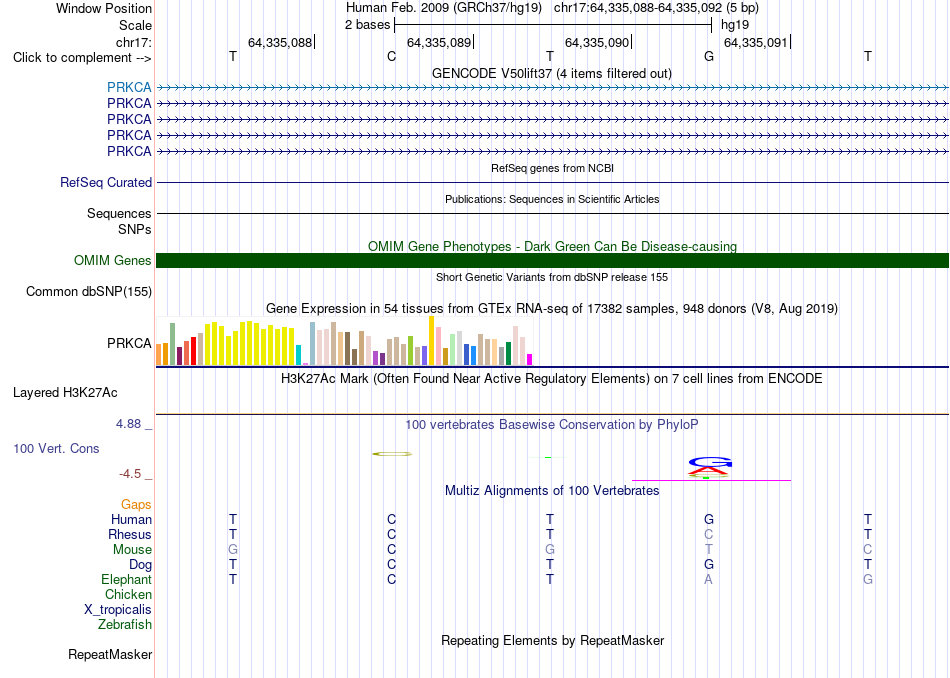Click 'Short Genetic Variants from dbSNP release 155'

(552, 277)
